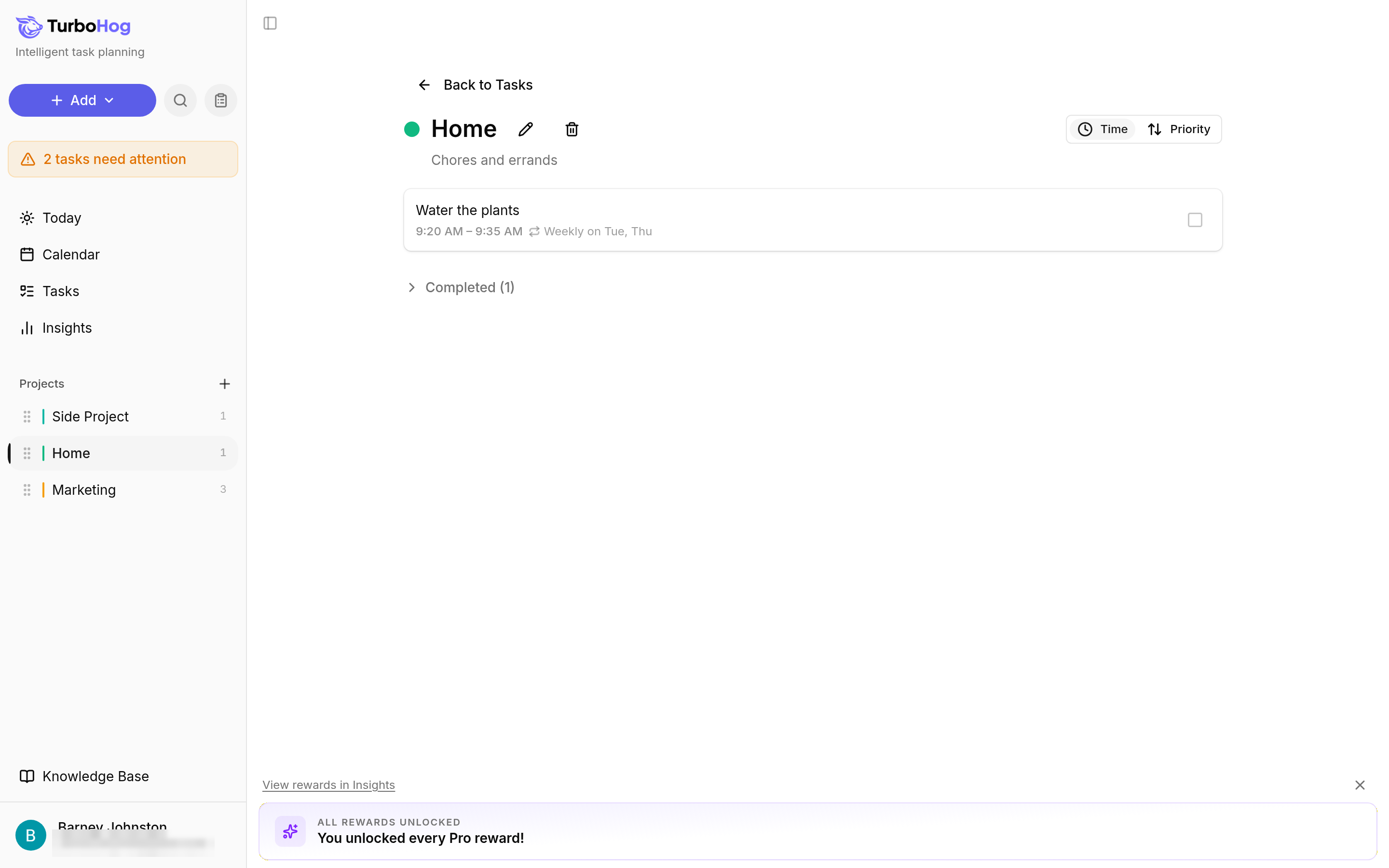Check off Water the plants task
1389x868 pixels.
(1195, 220)
